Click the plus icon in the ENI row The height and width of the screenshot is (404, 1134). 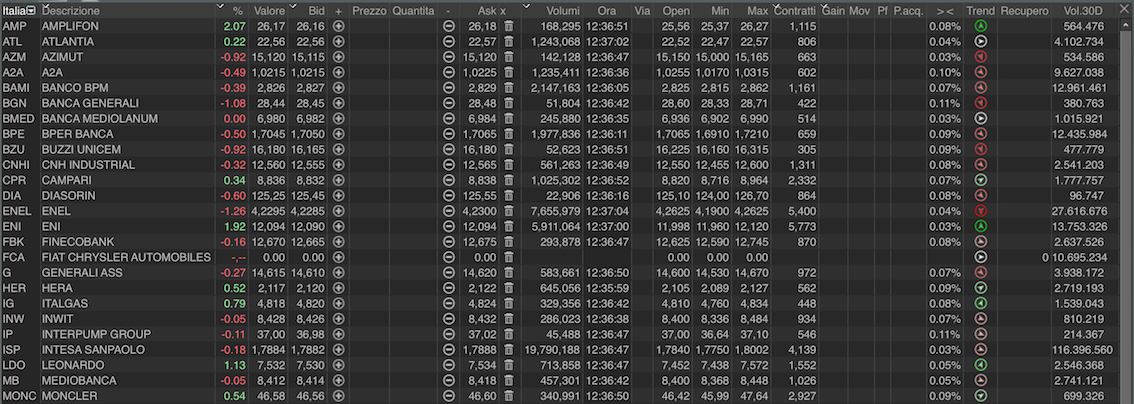click(338, 226)
